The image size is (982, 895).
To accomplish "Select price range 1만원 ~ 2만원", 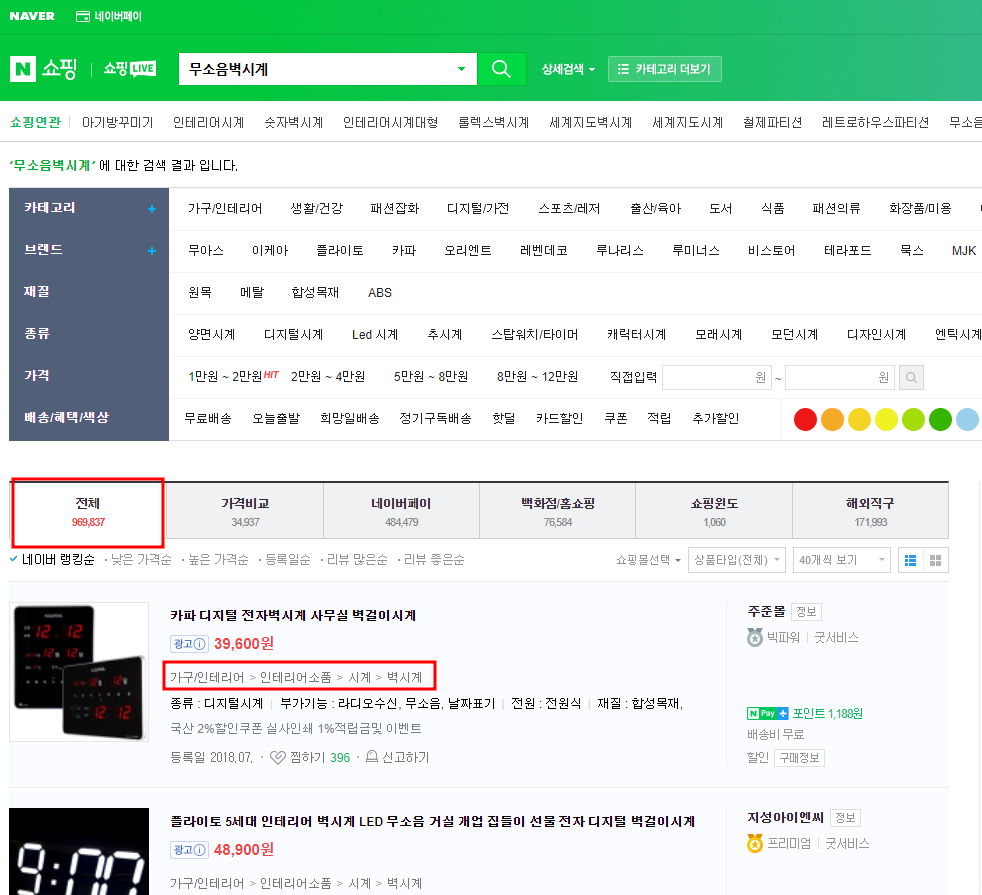I will 225,376.
